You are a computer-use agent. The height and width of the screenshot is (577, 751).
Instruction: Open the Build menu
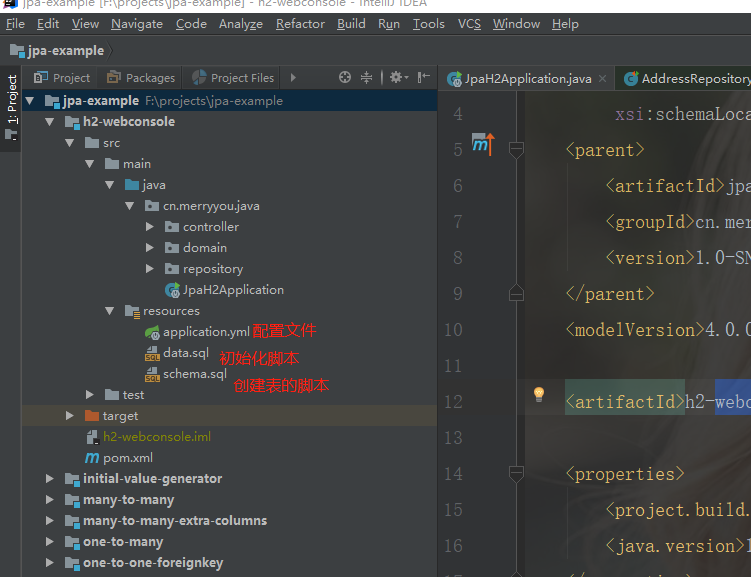pos(351,24)
